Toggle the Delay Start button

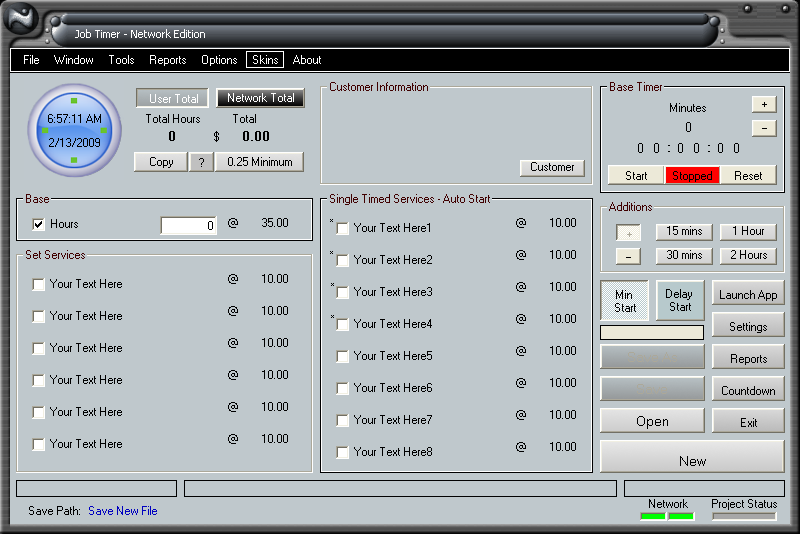tap(680, 301)
